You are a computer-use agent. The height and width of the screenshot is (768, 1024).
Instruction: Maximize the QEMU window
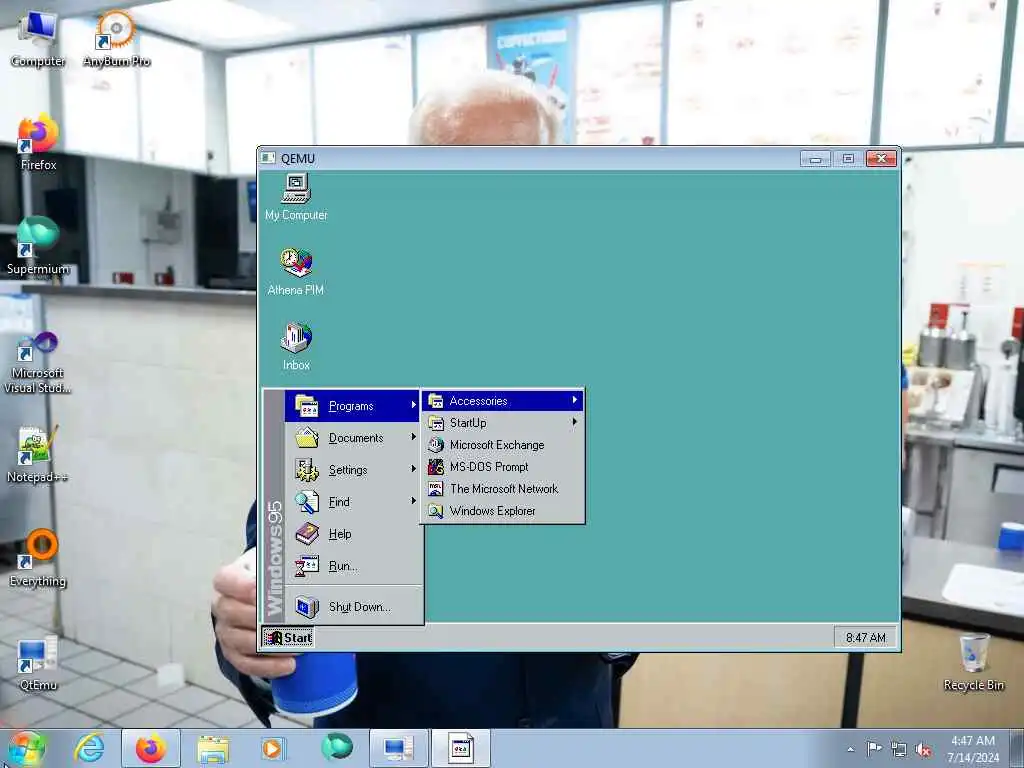click(x=848, y=159)
